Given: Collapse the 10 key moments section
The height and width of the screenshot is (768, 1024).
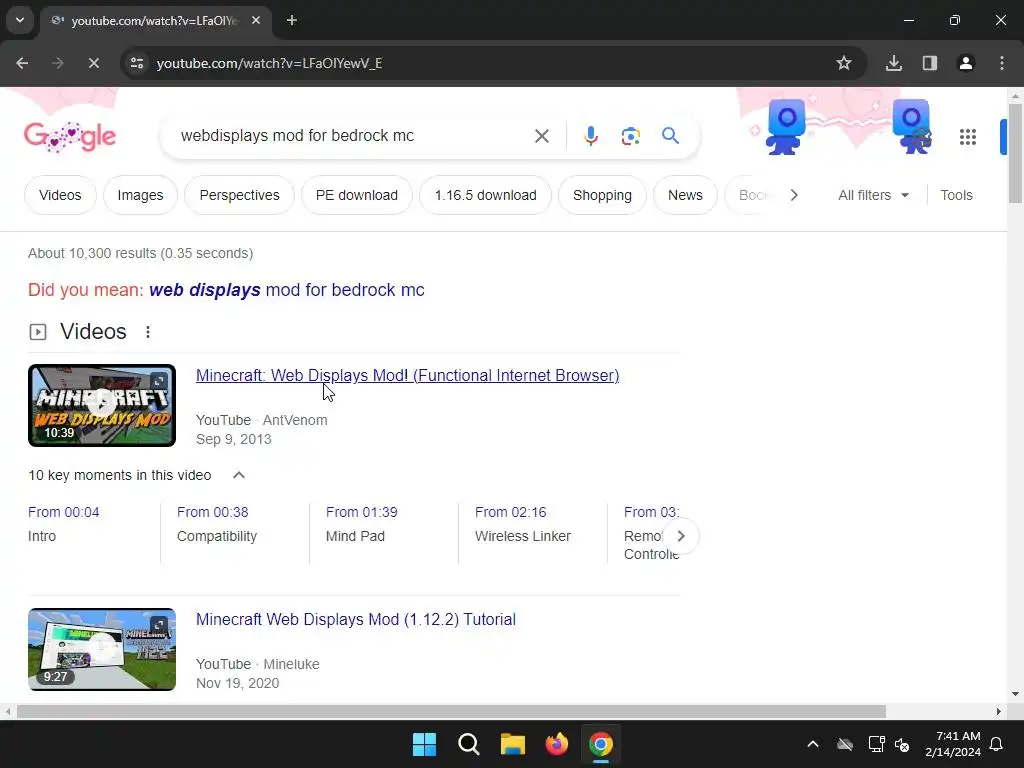Looking at the screenshot, I should [239, 475].
